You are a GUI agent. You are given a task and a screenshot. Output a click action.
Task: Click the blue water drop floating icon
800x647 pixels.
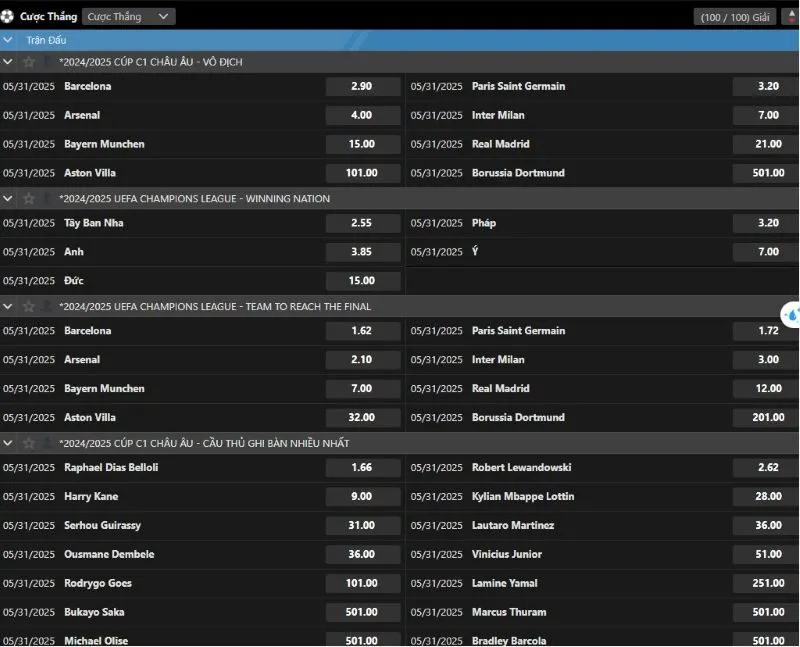[791, 314]
